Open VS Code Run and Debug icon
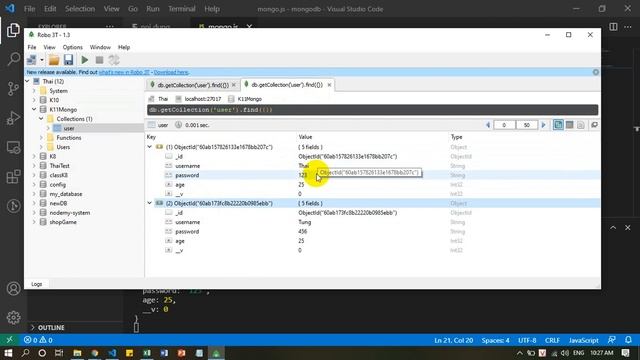640x360 pixels. pyautogui.click(x=13, y=118)
